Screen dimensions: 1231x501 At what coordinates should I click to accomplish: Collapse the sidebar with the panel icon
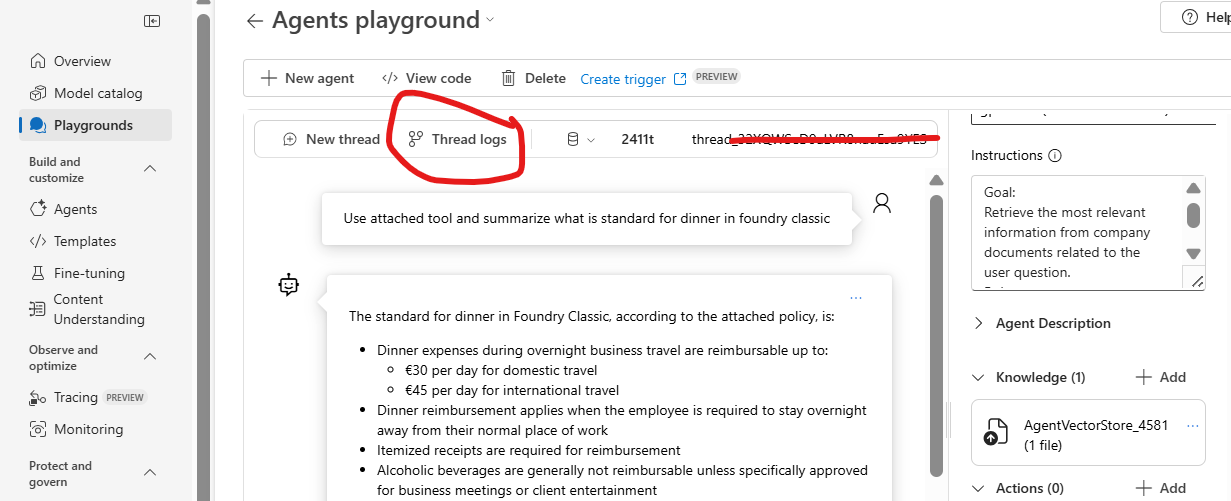(152, 21)
